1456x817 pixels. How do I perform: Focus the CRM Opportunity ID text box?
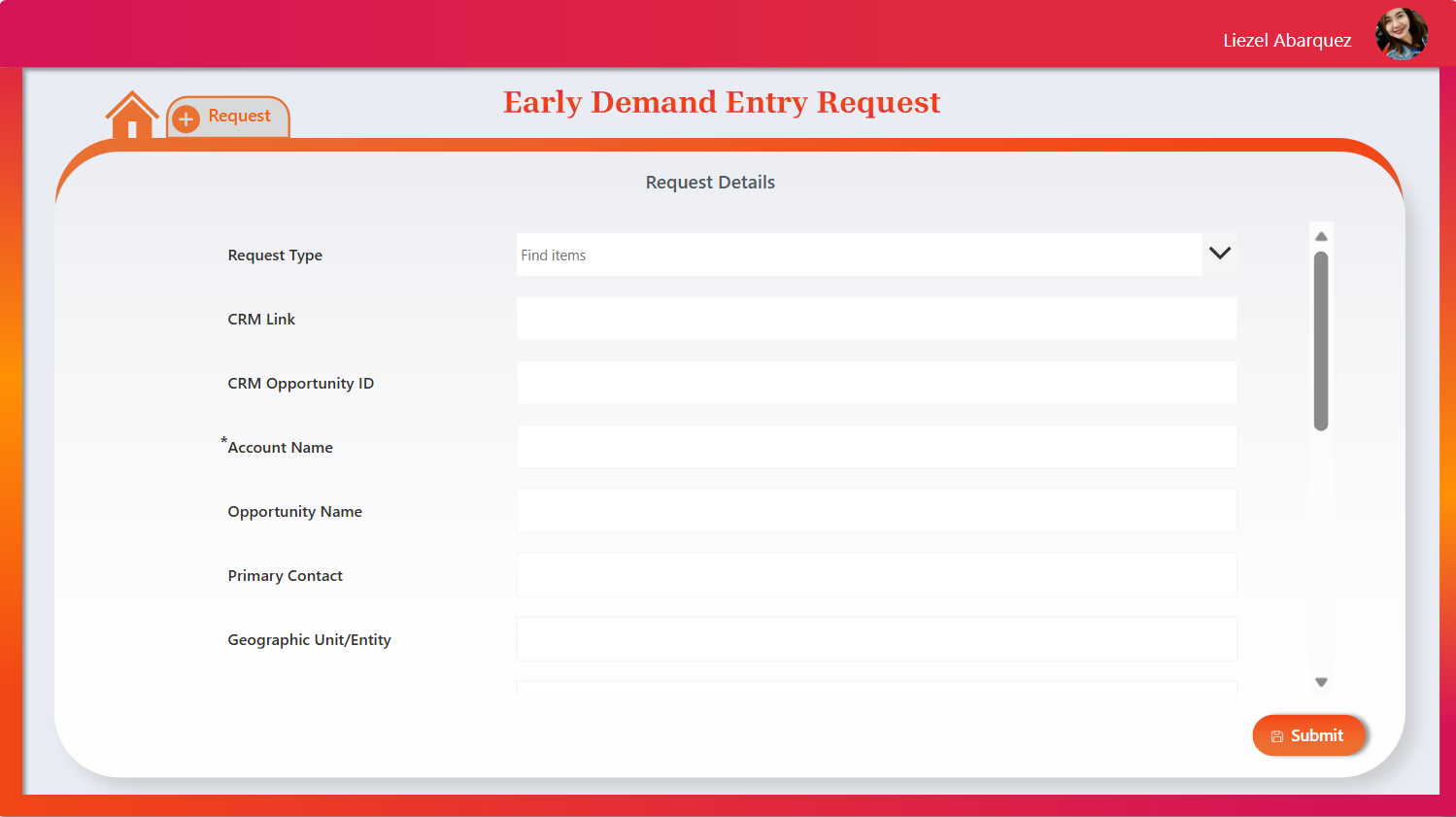(x=876, y=383)
